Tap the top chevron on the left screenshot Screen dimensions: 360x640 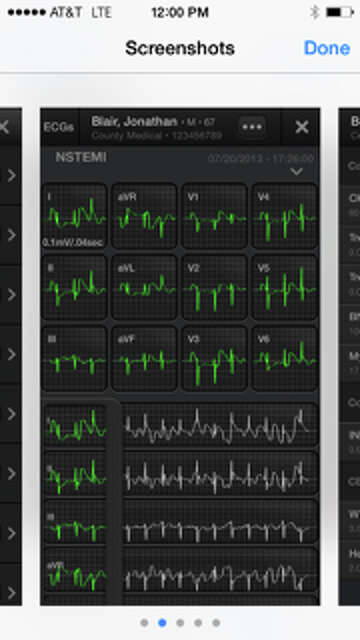point(11,176)
